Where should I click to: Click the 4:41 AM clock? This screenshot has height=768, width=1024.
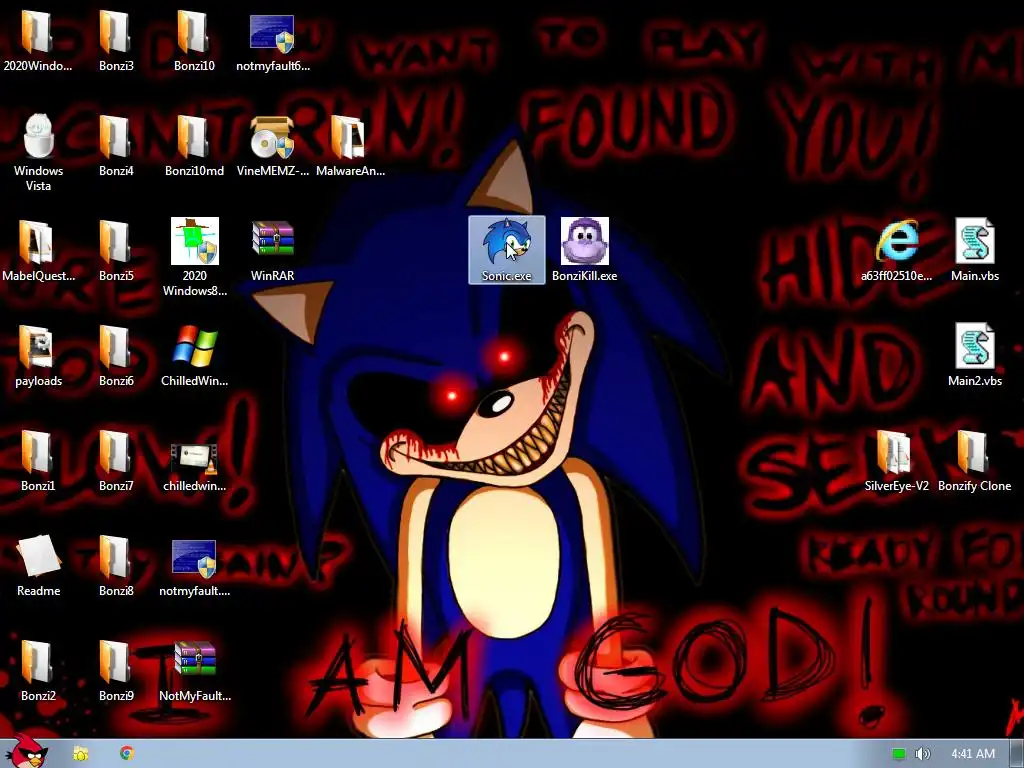[973, 754]
